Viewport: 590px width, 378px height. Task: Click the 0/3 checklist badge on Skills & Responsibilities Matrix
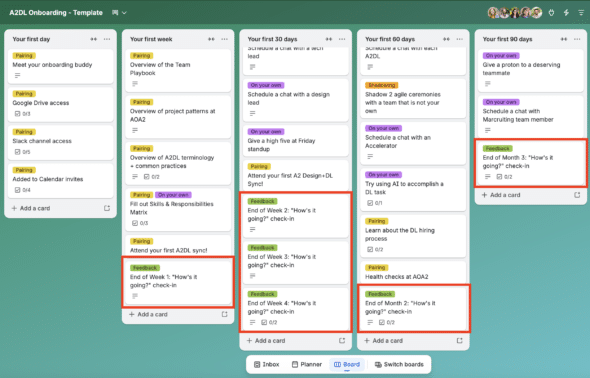click(x=140, y=223)
